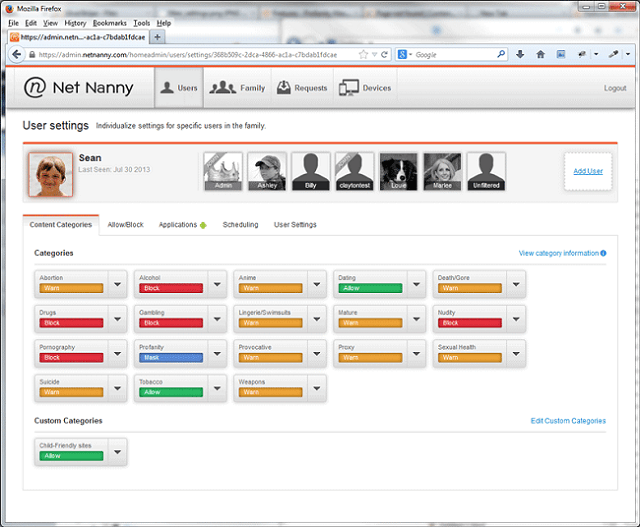
Task: Click the Firefox downloads arrow icon
Action: pos(519,54)
